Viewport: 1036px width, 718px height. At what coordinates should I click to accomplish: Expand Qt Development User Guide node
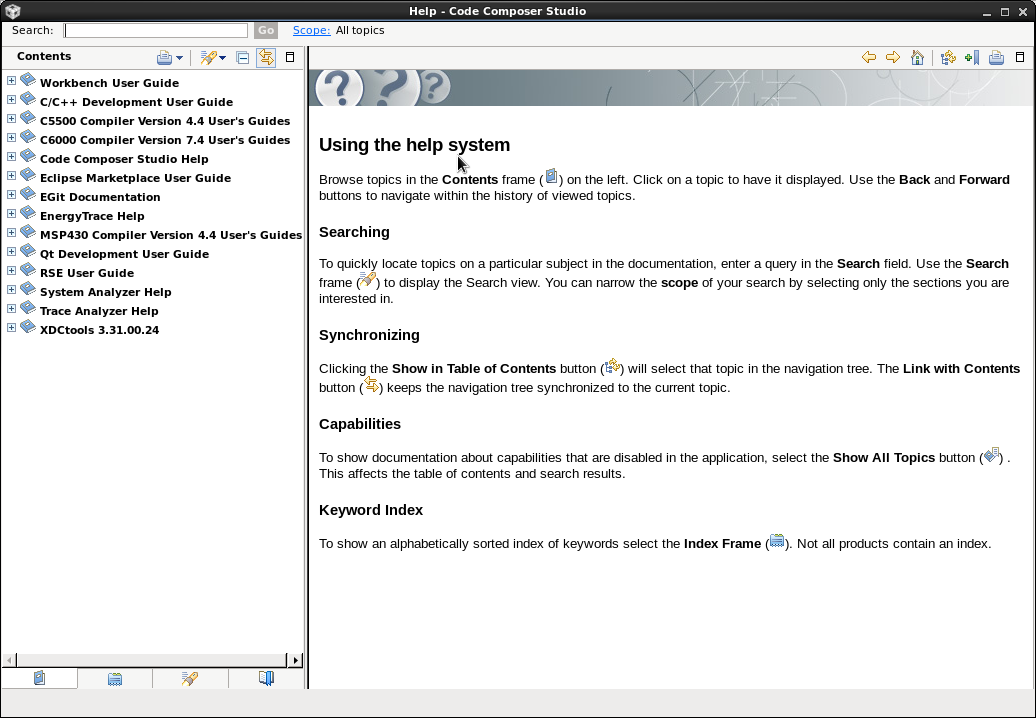(x=11, y=252)
